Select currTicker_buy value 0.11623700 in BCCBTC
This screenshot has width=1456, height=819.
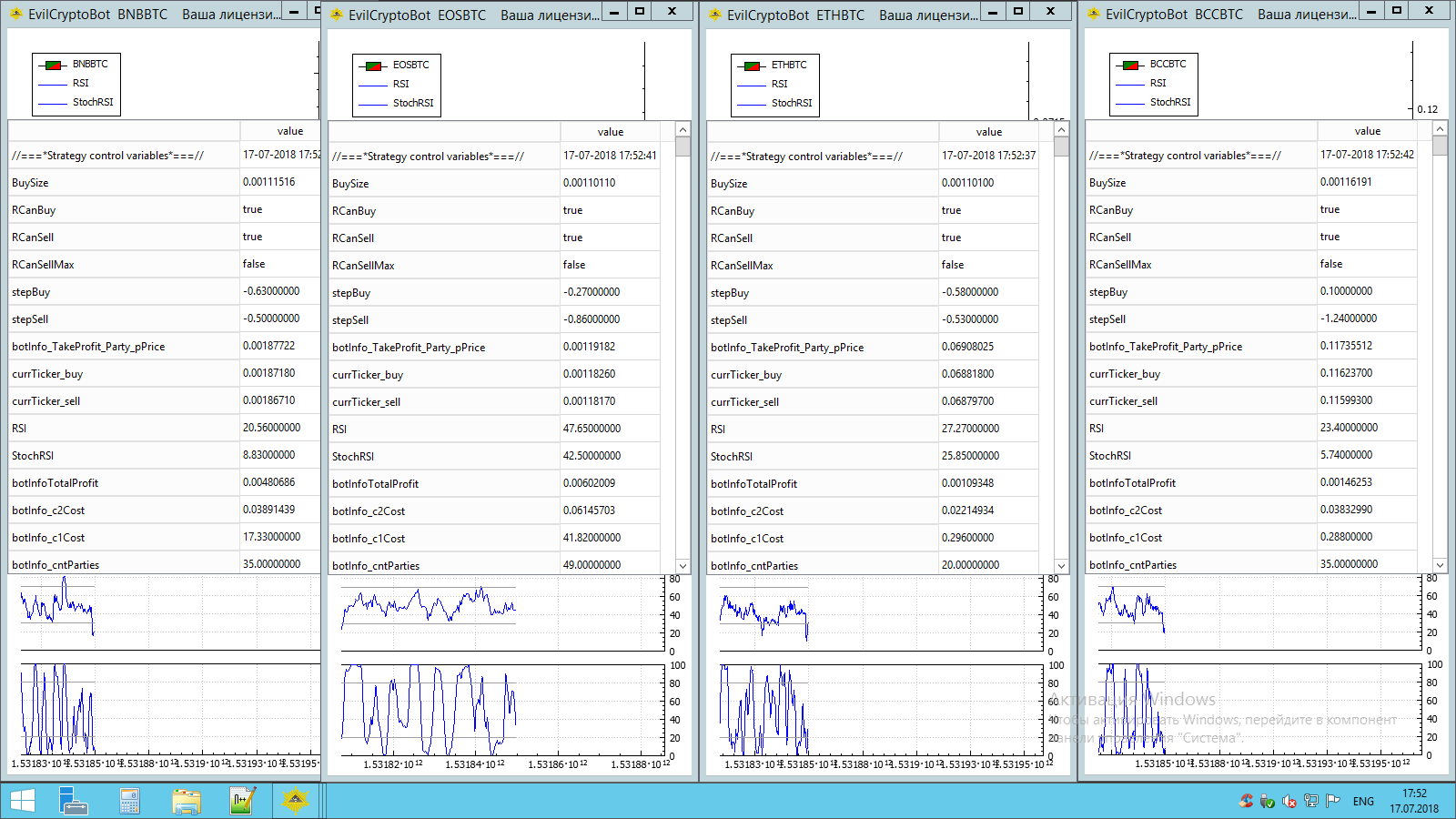1346,373
